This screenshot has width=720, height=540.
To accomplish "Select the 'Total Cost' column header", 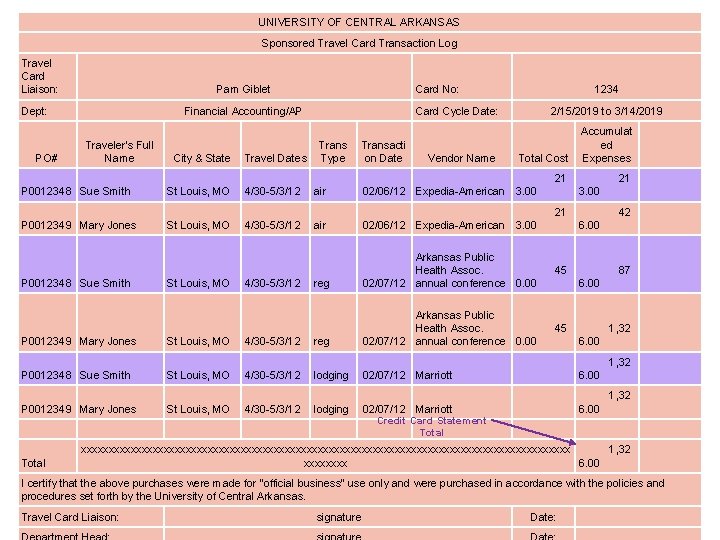I will (543, 145).
